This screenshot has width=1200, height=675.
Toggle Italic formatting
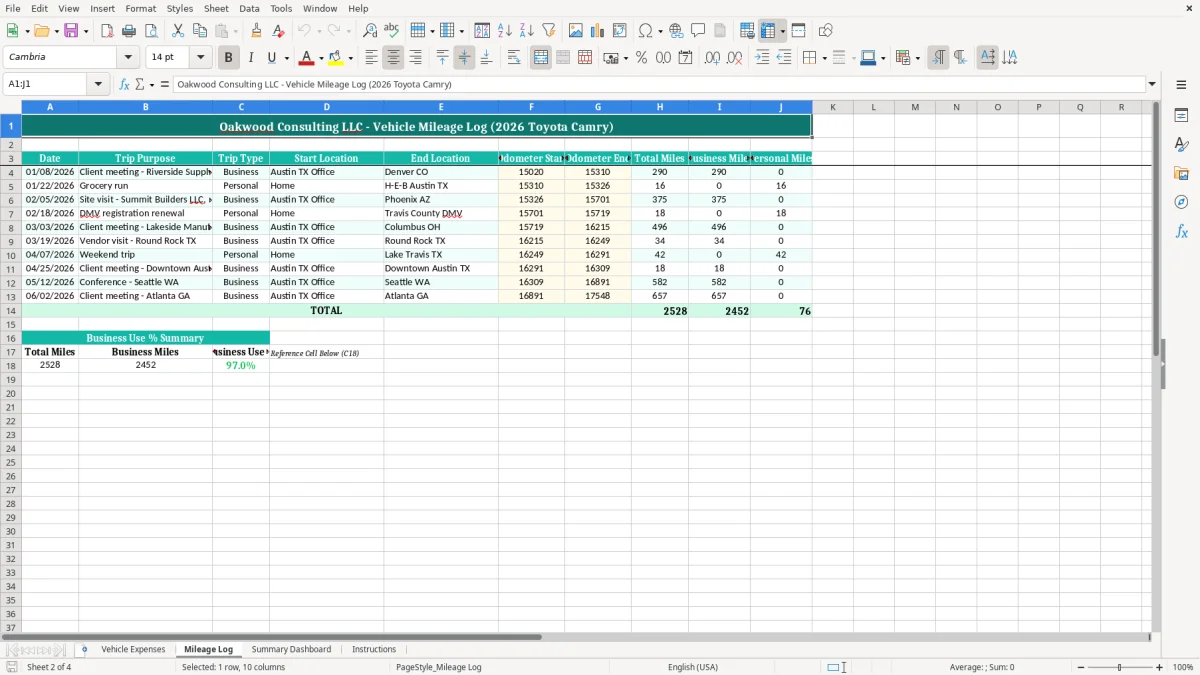pos(251,58)
